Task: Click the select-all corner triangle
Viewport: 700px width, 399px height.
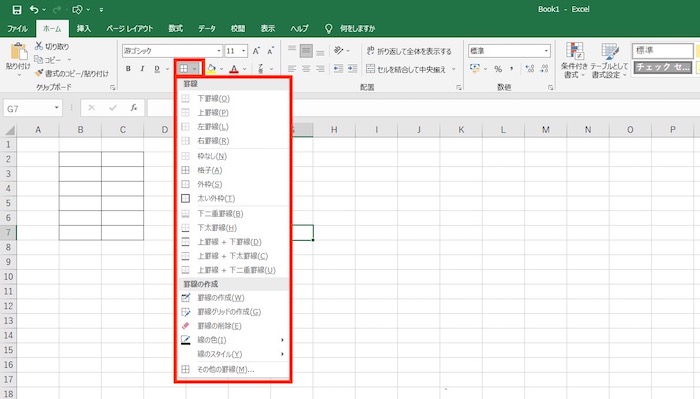Action: click(x=9, y=130)
